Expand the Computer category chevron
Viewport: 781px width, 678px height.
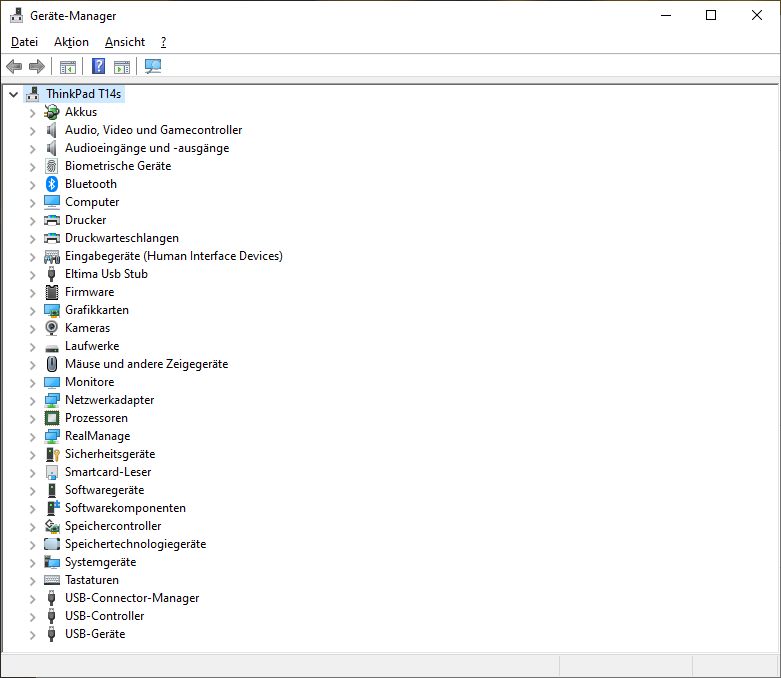32,202
